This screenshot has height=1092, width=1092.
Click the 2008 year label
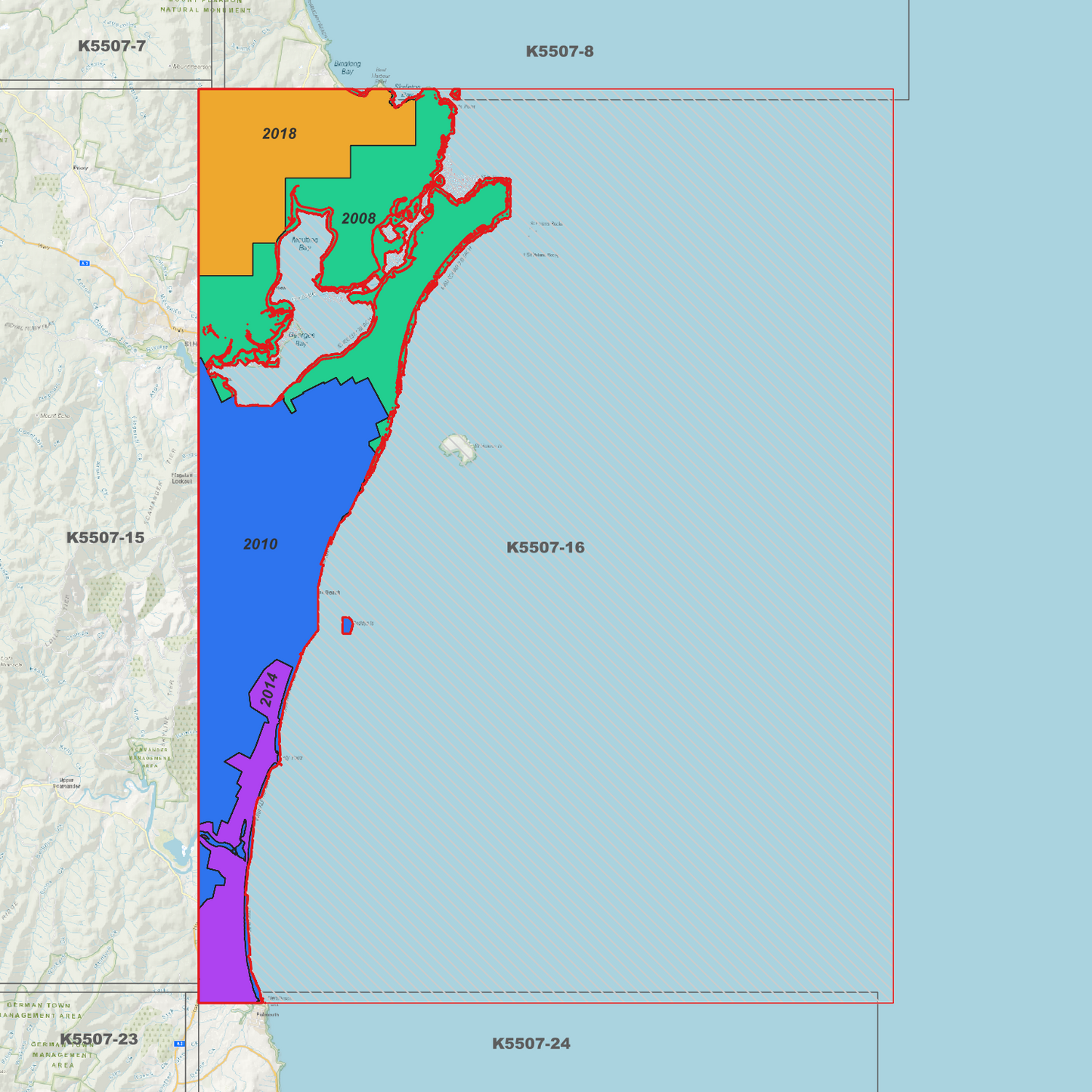[358, 218]
